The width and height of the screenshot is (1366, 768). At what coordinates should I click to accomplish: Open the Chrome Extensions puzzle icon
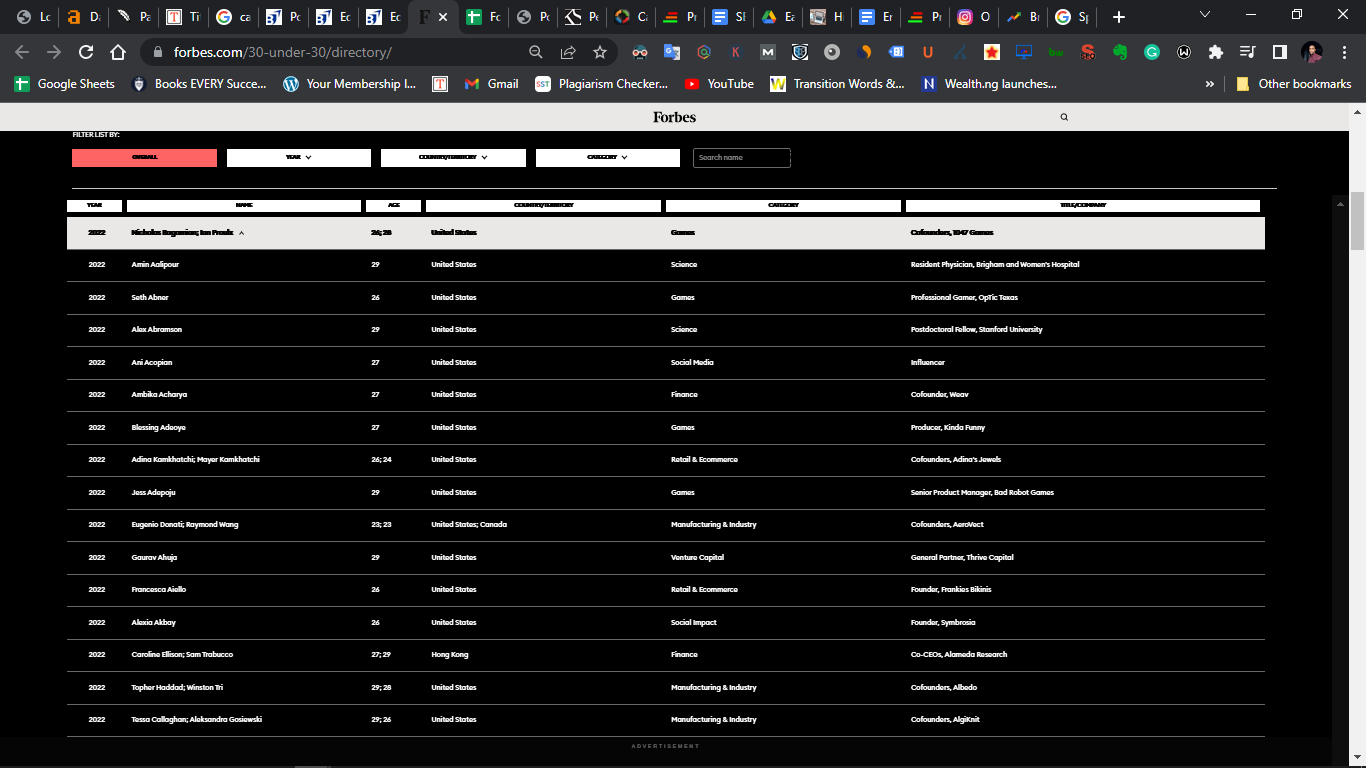pos(1215,52)
